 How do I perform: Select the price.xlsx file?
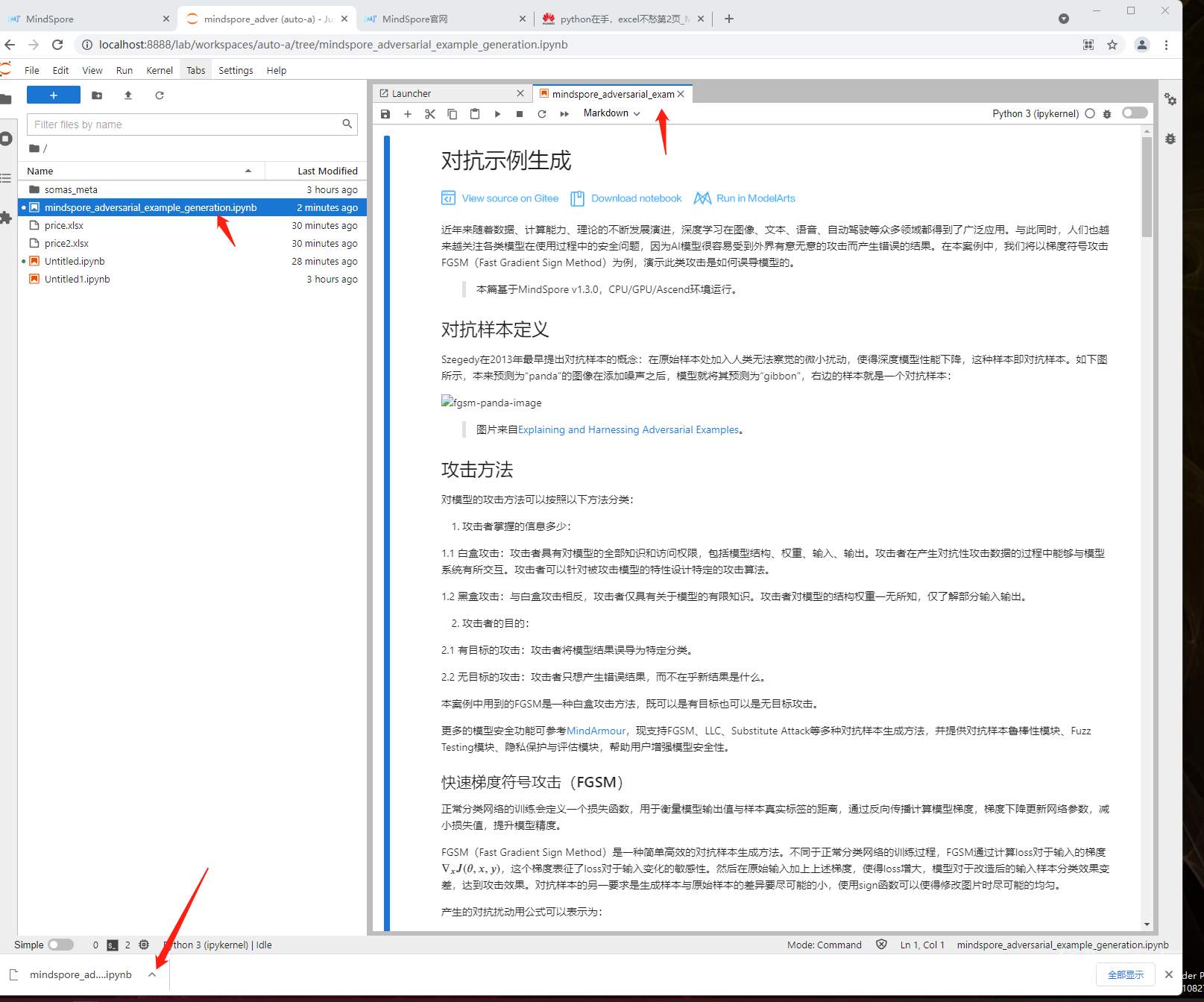point(192,225)
